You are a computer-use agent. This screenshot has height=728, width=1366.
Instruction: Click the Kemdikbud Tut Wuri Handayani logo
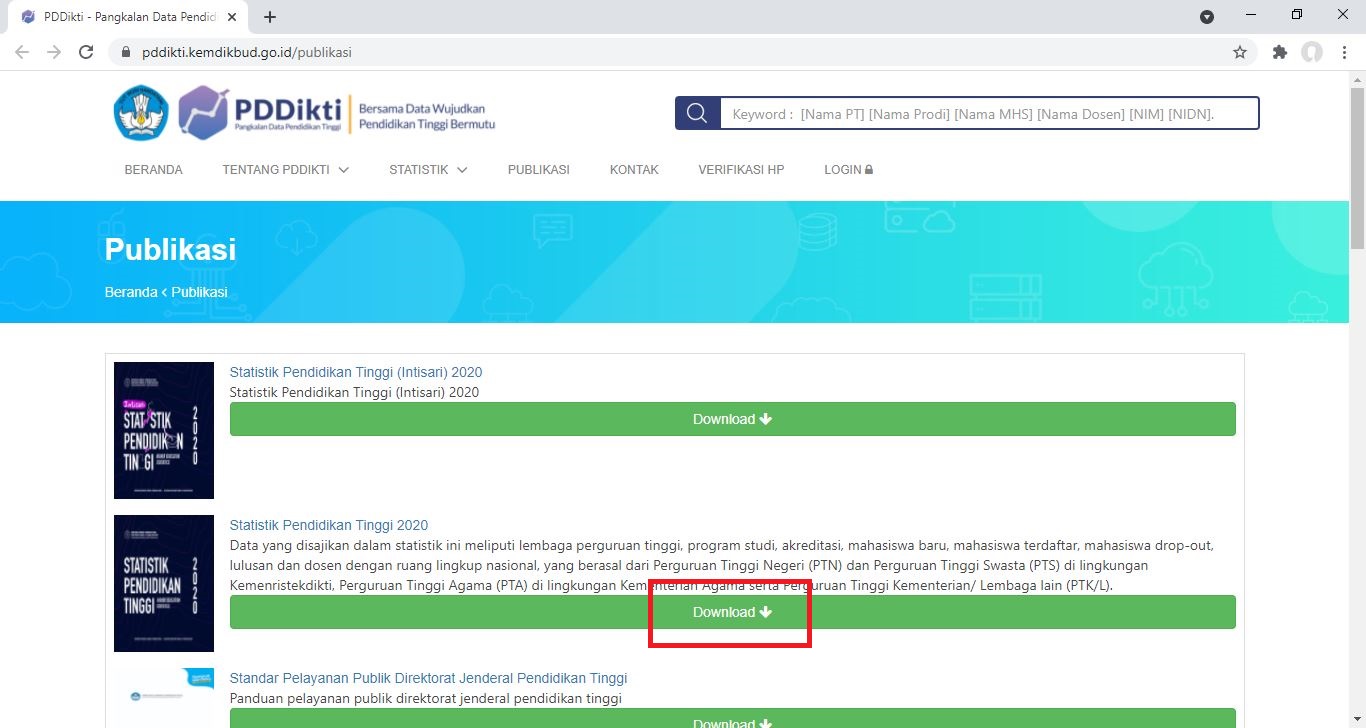click(x=141, y=112)
